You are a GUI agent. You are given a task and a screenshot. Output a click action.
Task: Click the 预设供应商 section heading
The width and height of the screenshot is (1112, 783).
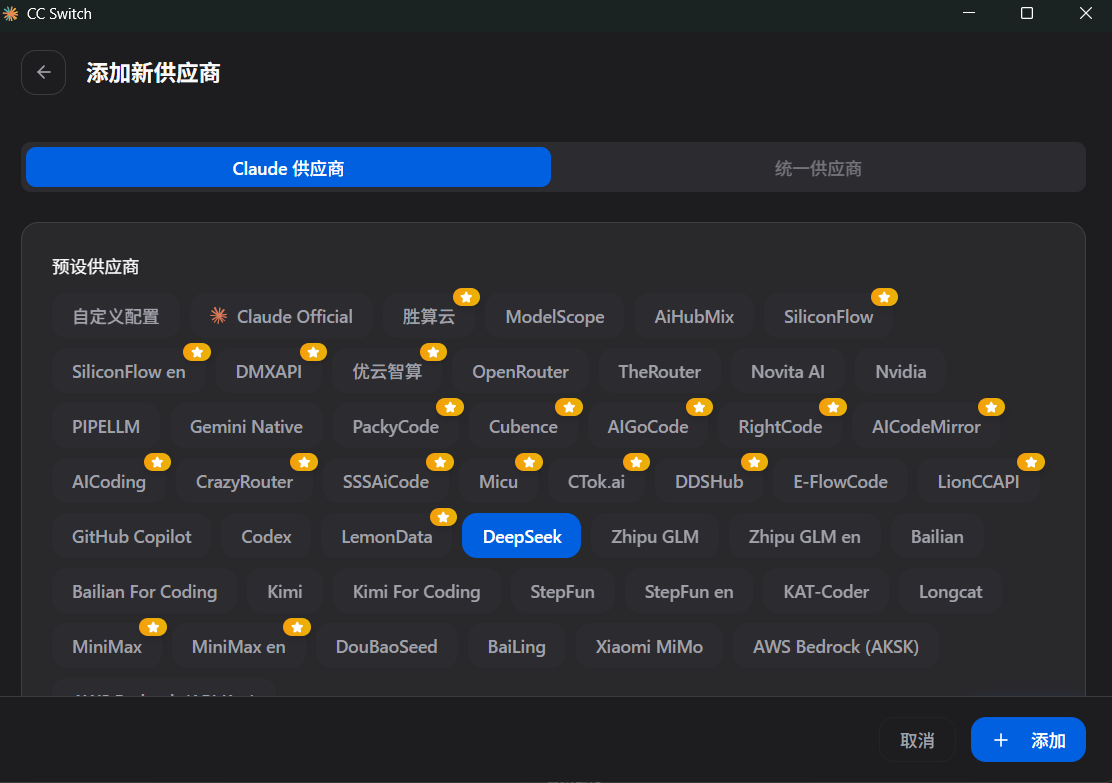(95, 267)
